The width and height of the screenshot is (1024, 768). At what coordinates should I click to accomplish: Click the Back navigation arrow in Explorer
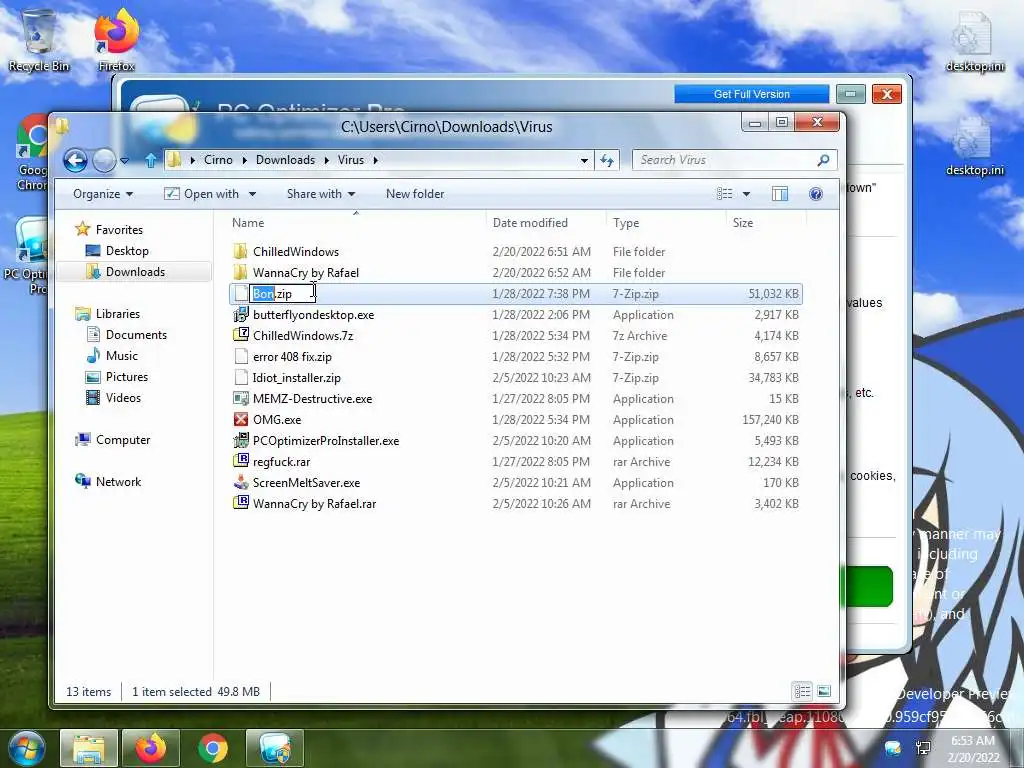pyautogui.click(x=76, y=160)
